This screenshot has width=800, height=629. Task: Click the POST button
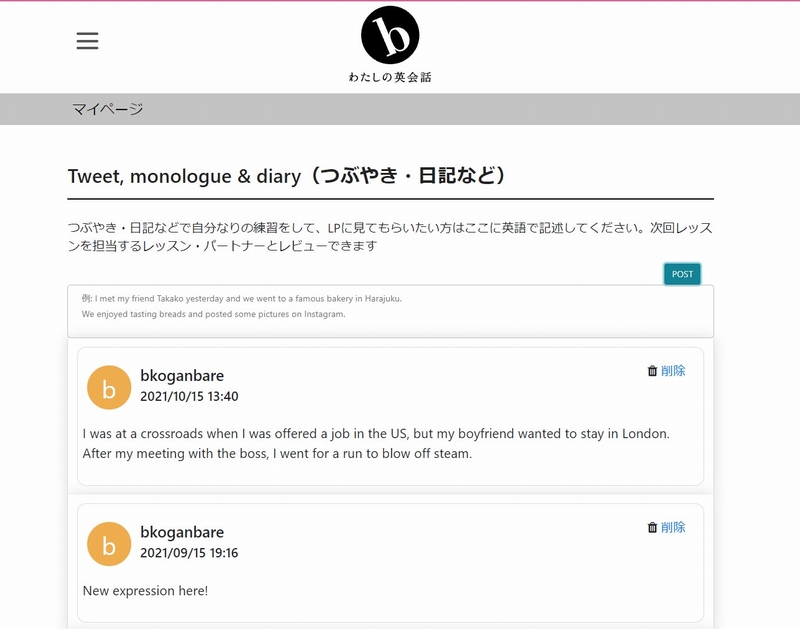[x=682, y=274]
